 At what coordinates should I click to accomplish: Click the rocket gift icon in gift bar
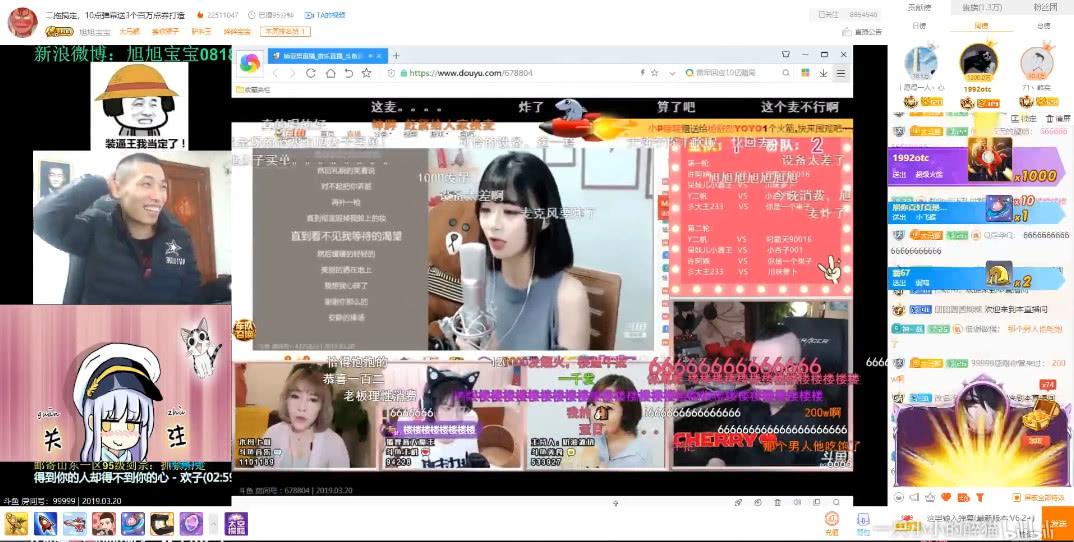tap(45, 523)
